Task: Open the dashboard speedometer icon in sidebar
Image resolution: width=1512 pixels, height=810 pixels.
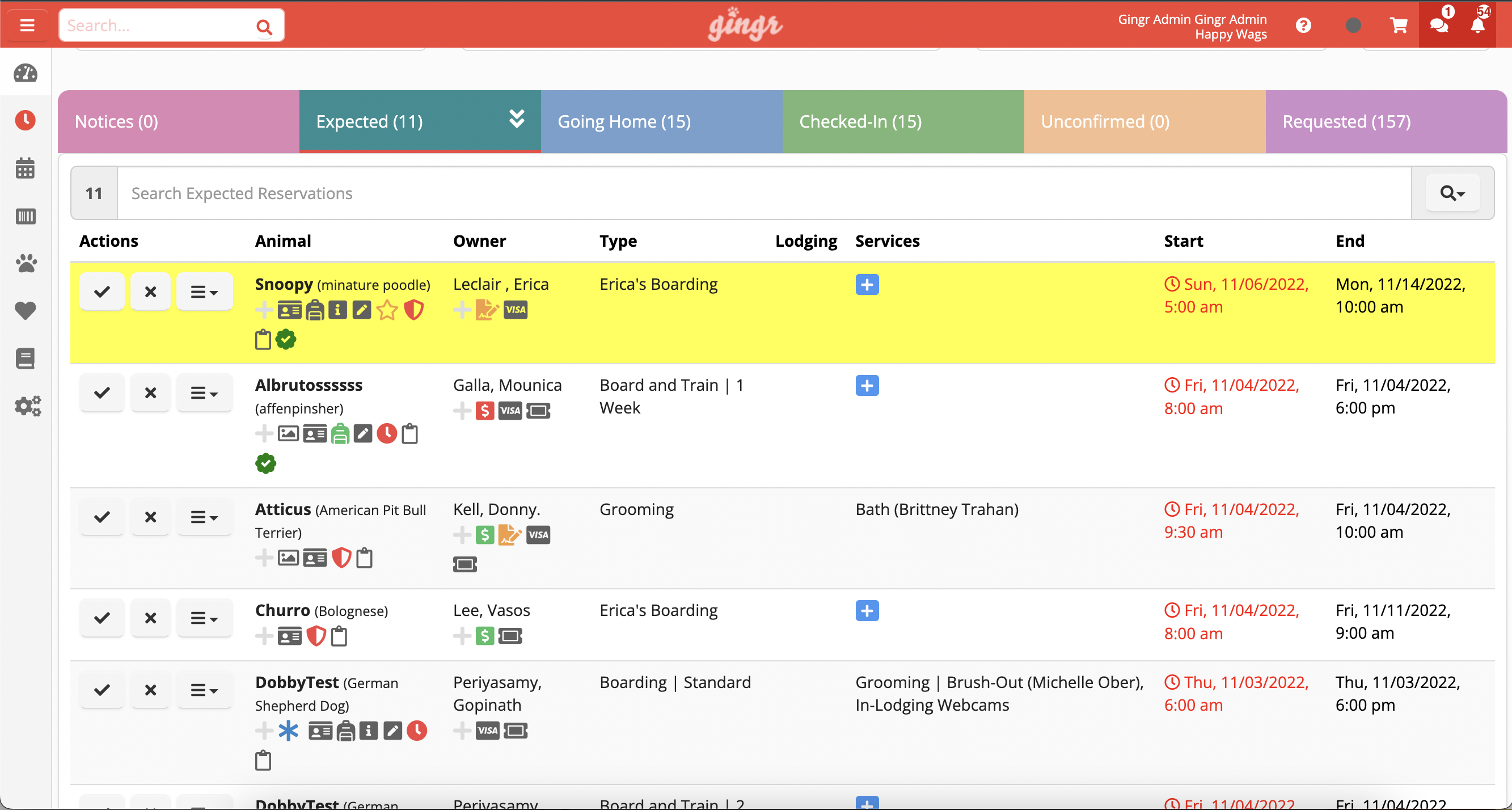Action: 26,73
